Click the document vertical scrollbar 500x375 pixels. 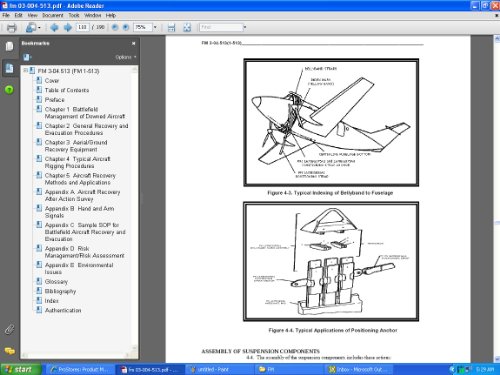tap(496, 199)
